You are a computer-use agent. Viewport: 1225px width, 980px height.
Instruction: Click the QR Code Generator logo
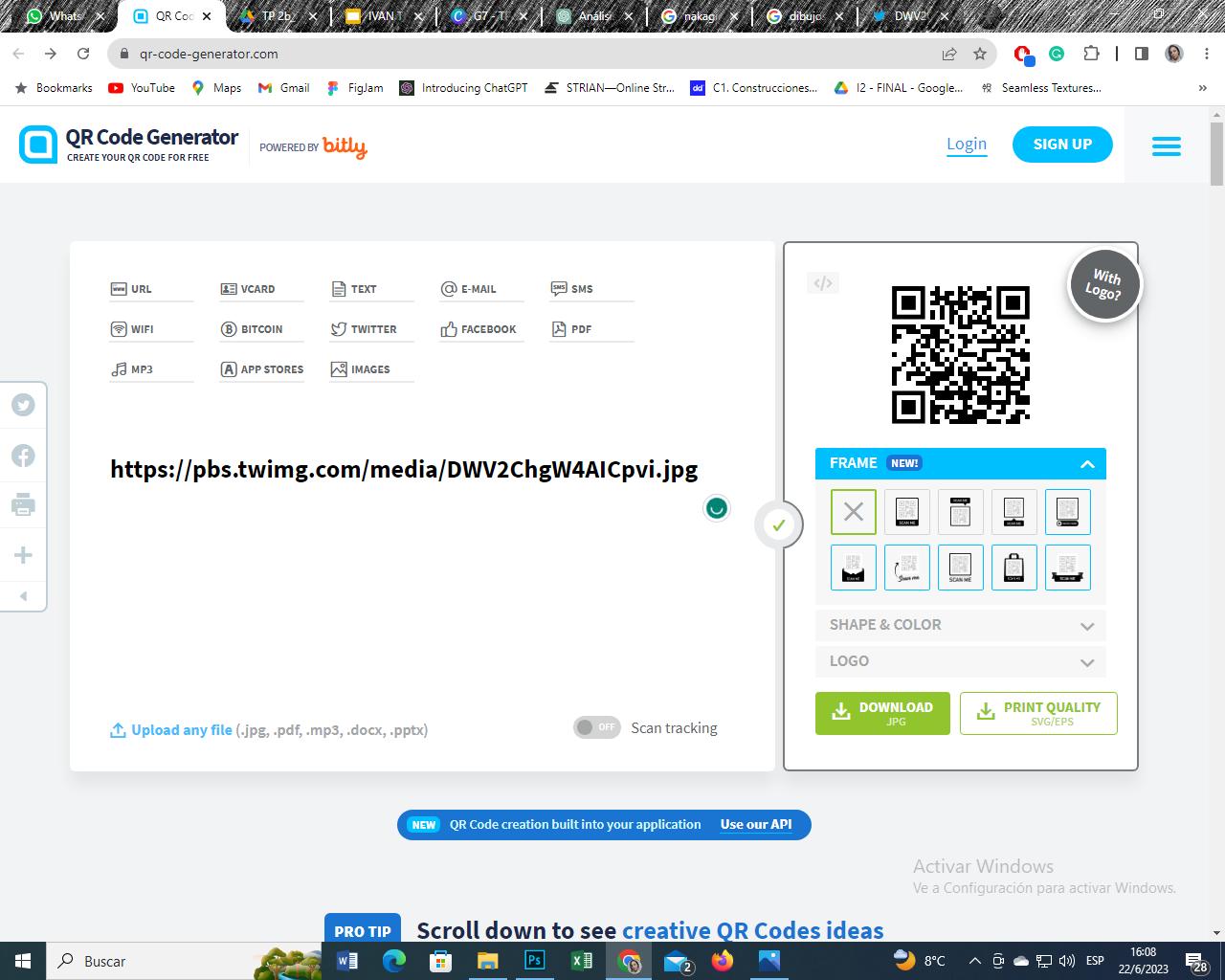pyautogui.click(x=128, y=145)
